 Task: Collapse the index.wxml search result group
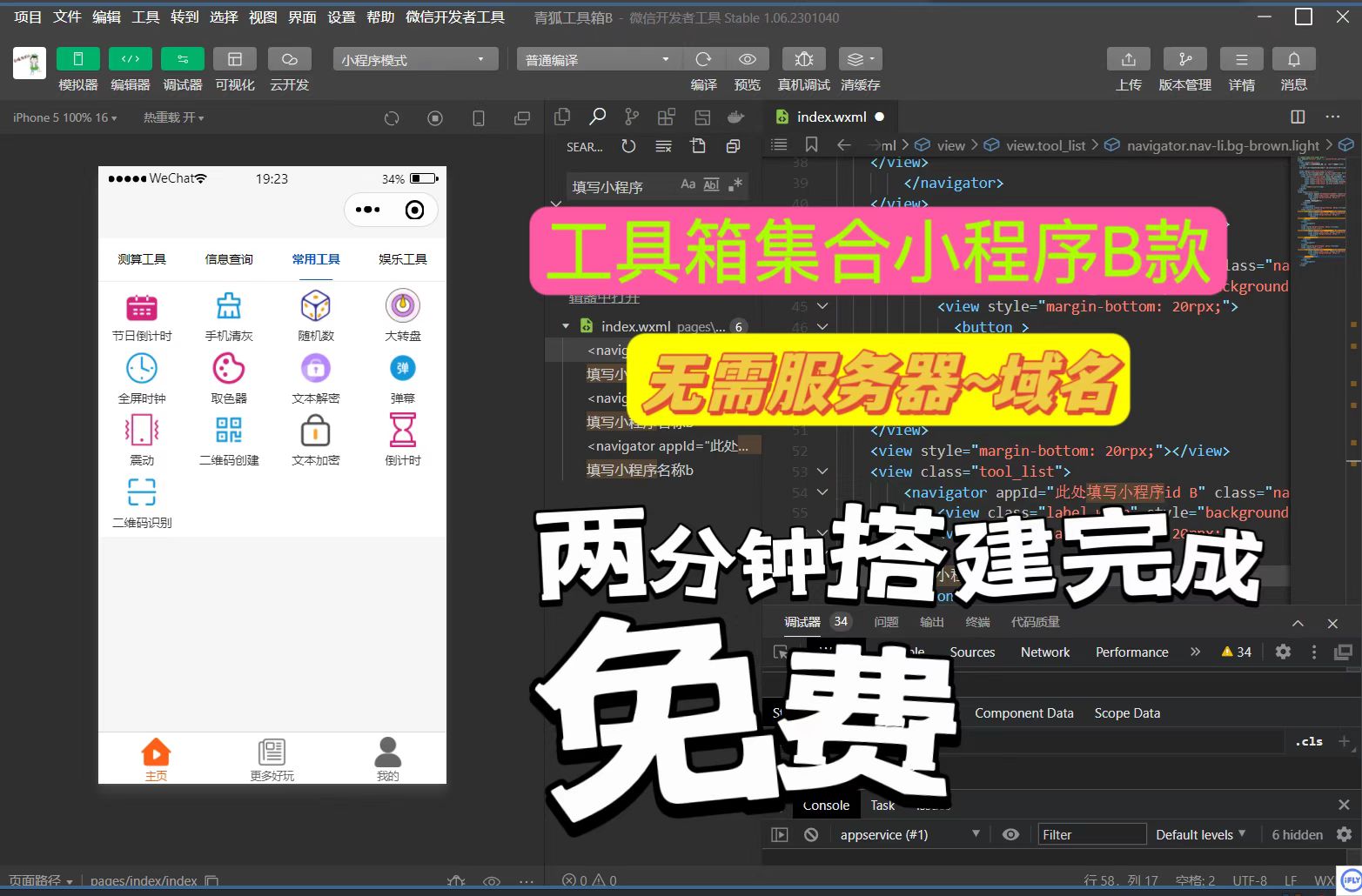click(566, 326)
